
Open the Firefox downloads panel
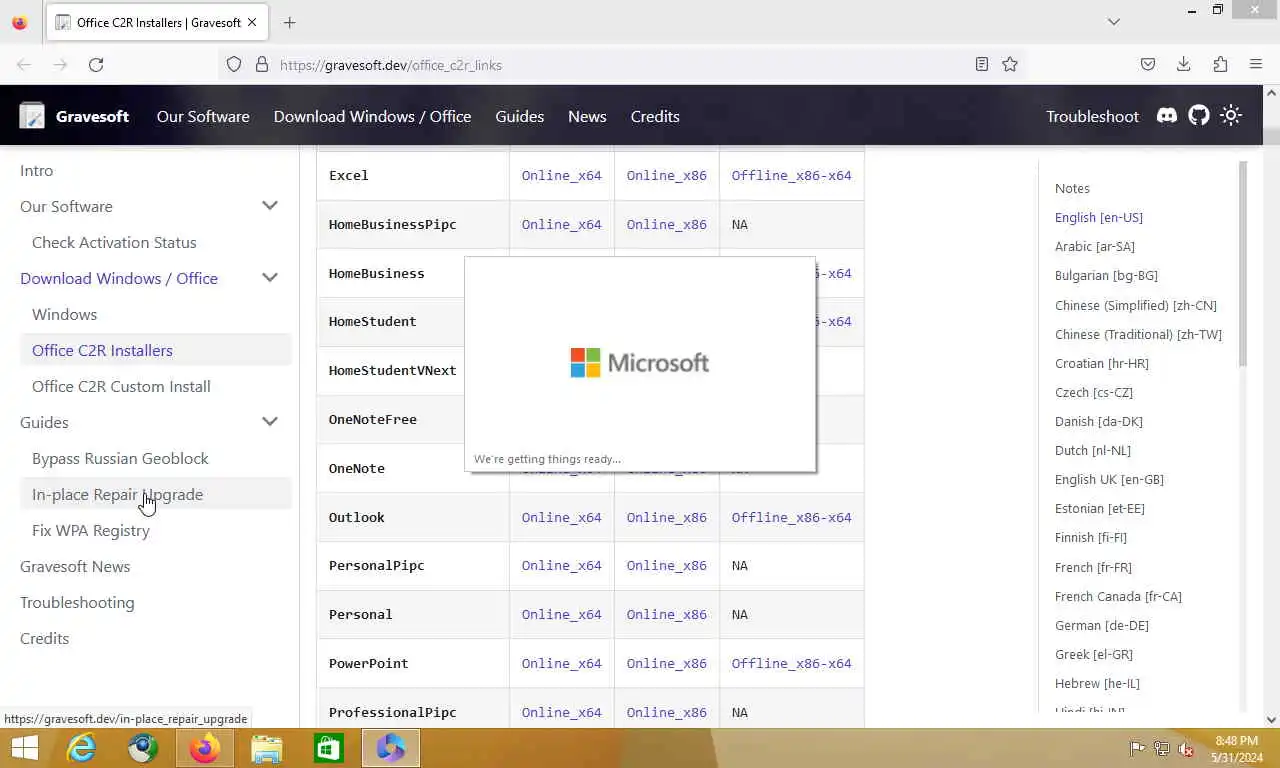1184,65
